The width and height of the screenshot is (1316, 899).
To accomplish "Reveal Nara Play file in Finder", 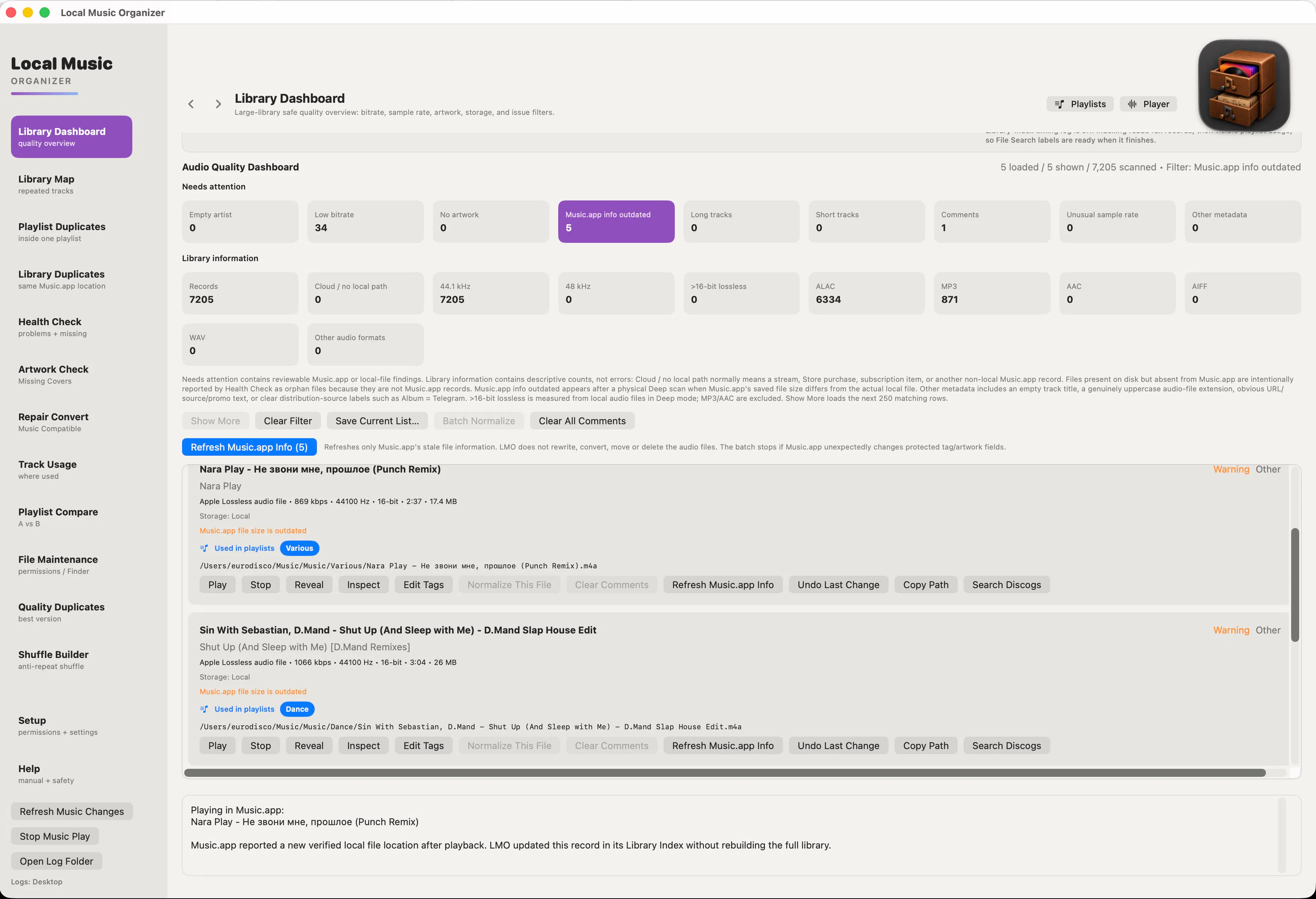I will click(x=309, y=584).
